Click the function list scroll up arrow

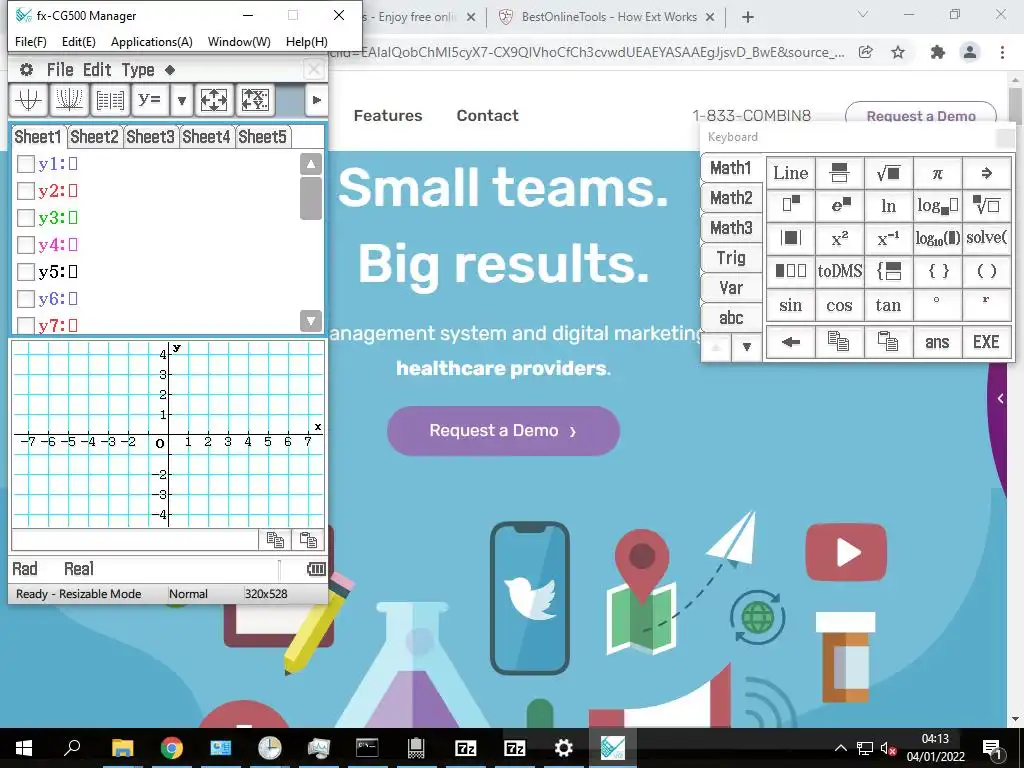click(311, 164)
